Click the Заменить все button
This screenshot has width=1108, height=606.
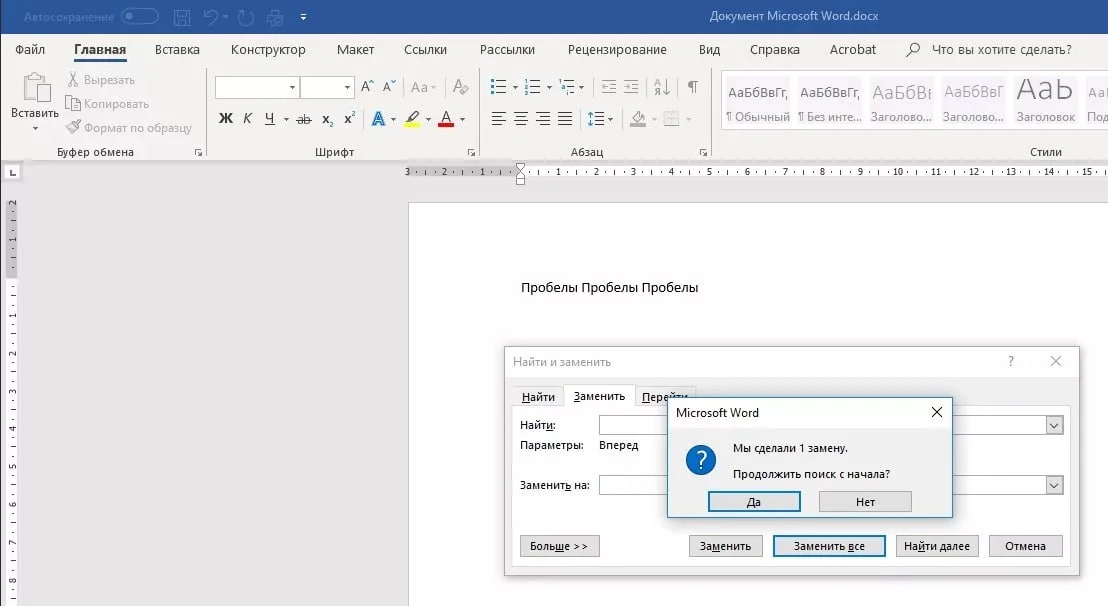click(x=829, y=546)
